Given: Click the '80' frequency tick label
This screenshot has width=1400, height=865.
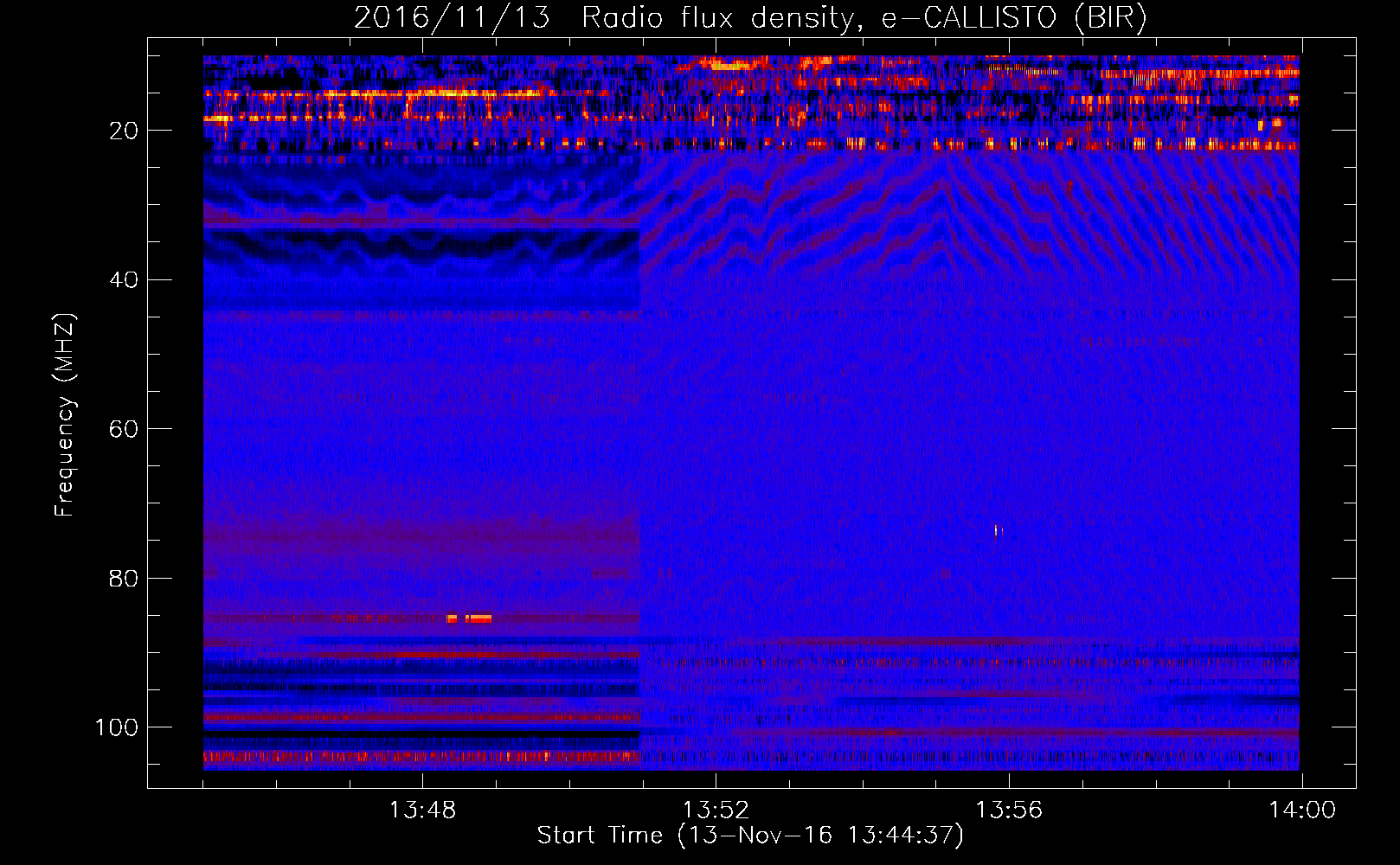Looking at the screenshot, I should tap(125, 579).
